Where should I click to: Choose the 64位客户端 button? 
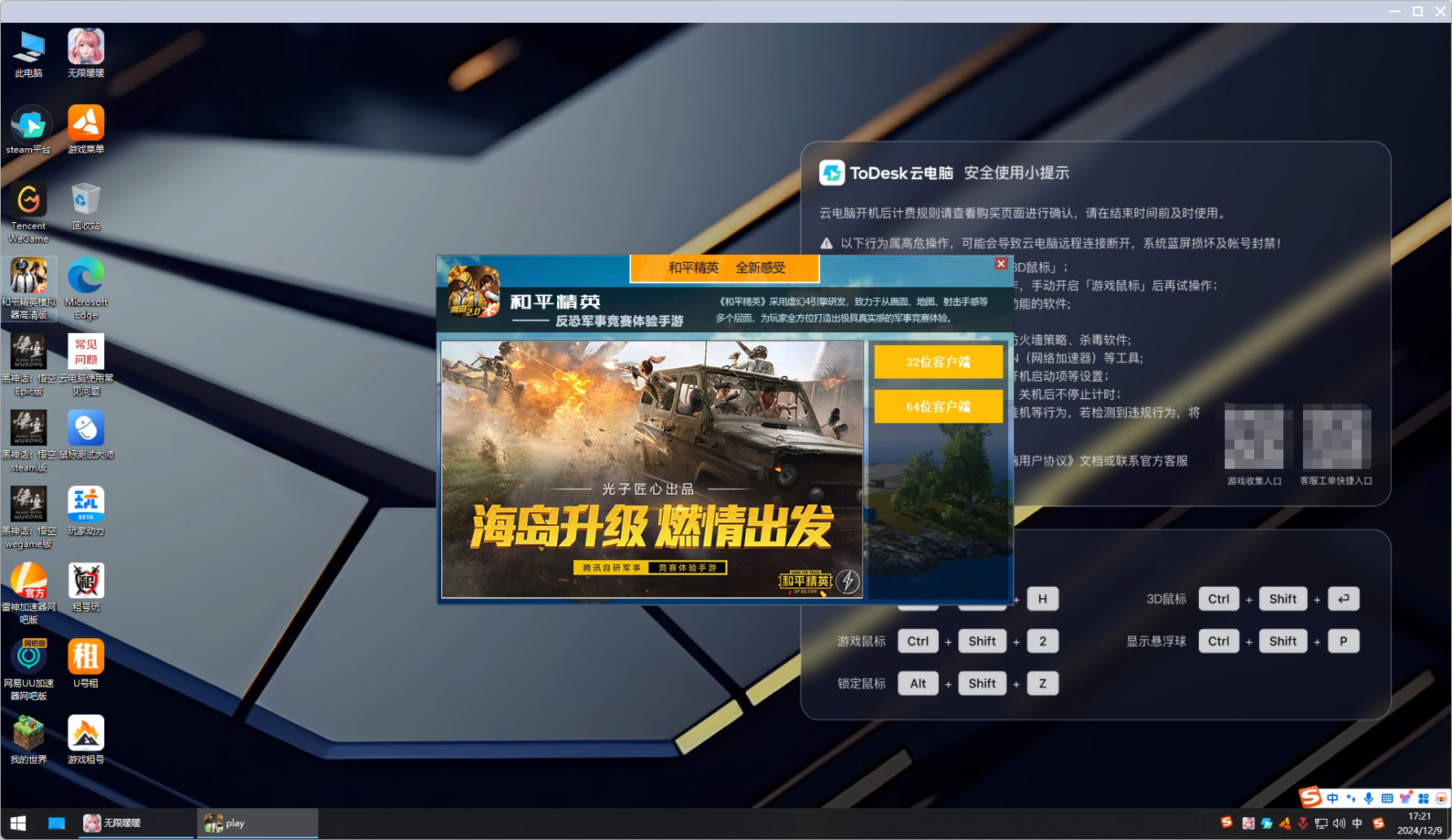pos(938,406)
